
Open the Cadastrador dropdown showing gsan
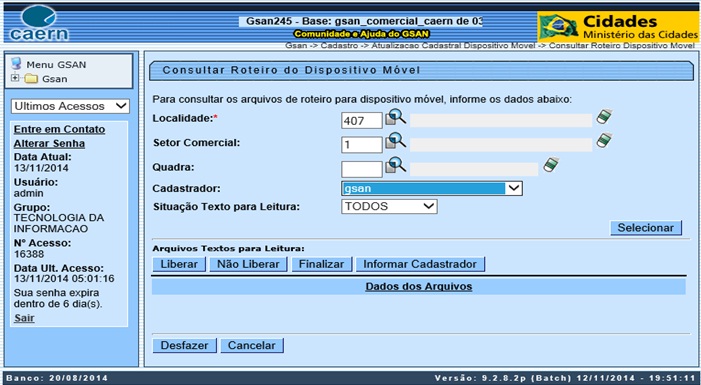click(x=431, y=188)
